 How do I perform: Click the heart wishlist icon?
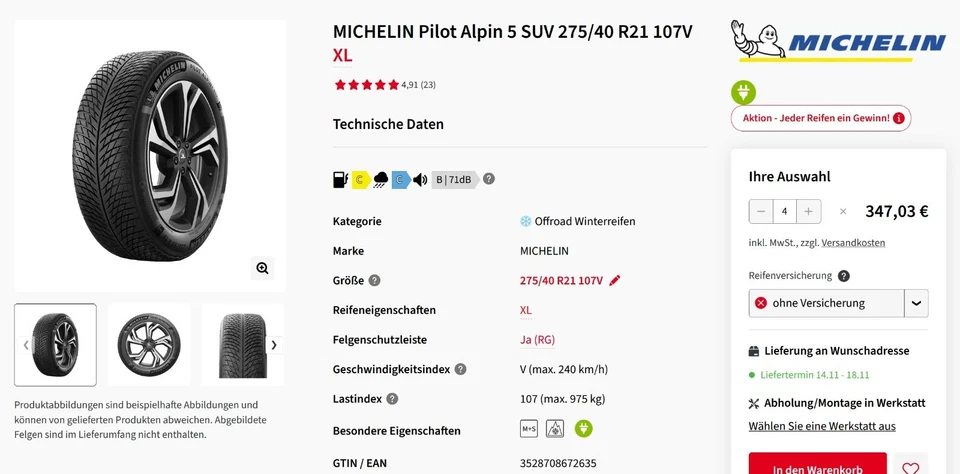tap(910, 467)
